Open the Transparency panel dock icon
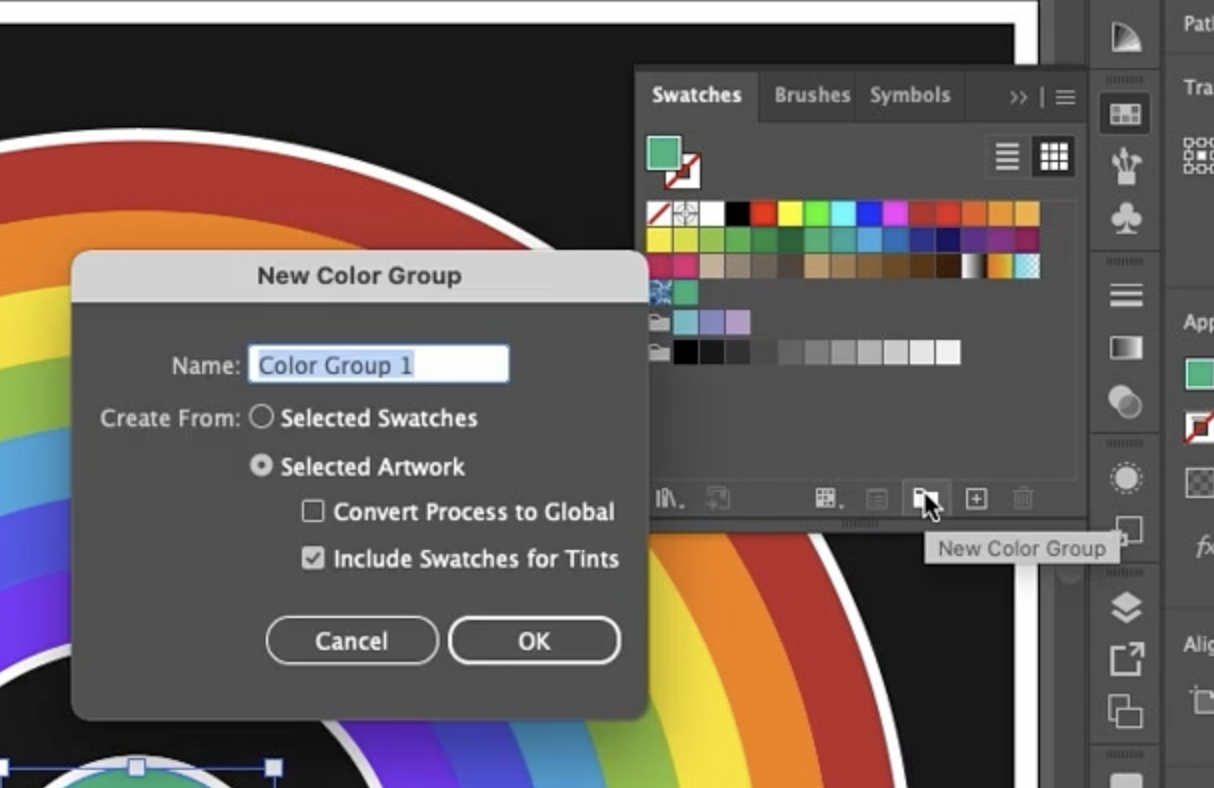This screenshot has width=1214, height=788. (1127, 401)
